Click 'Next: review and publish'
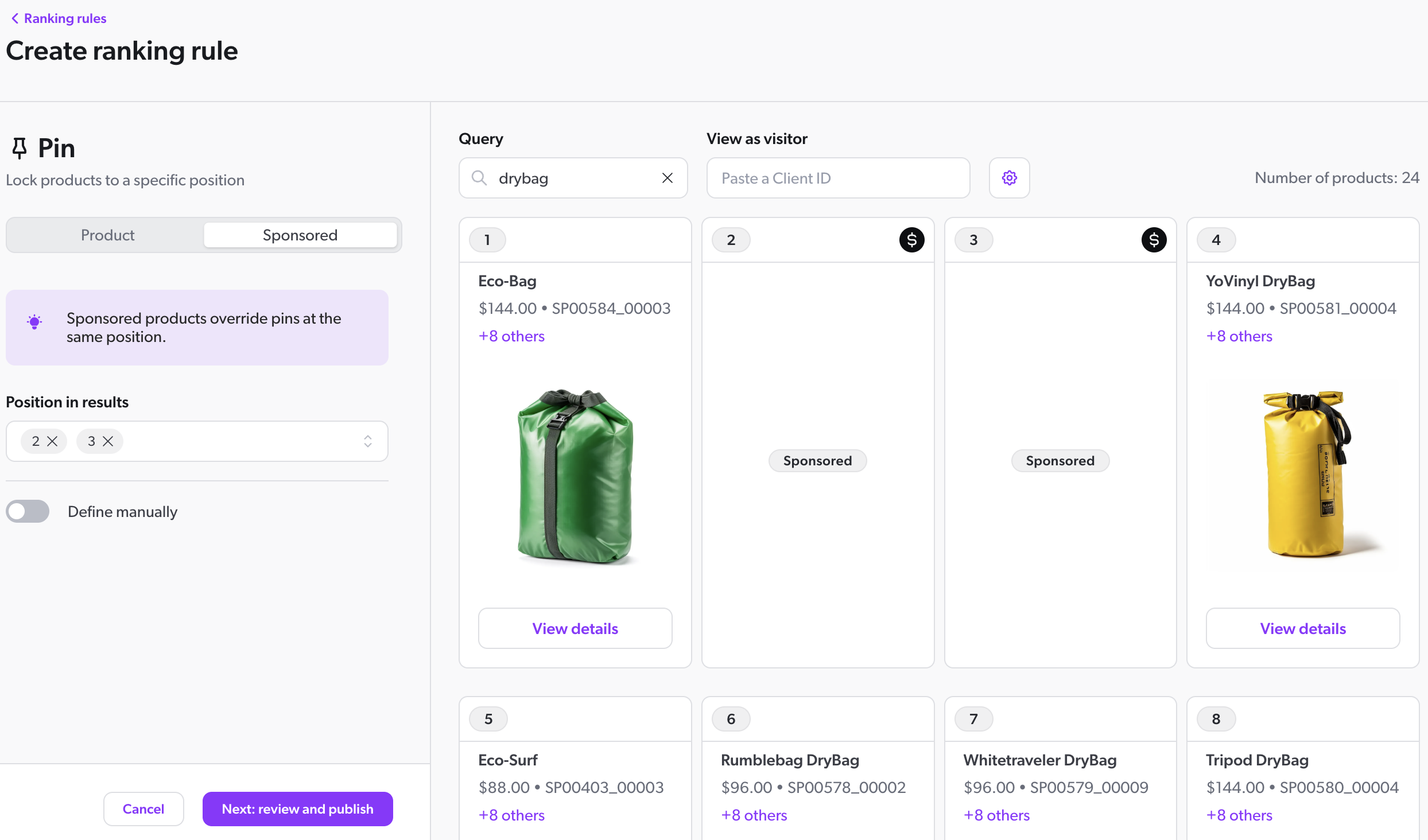 [x=297, y=808]
